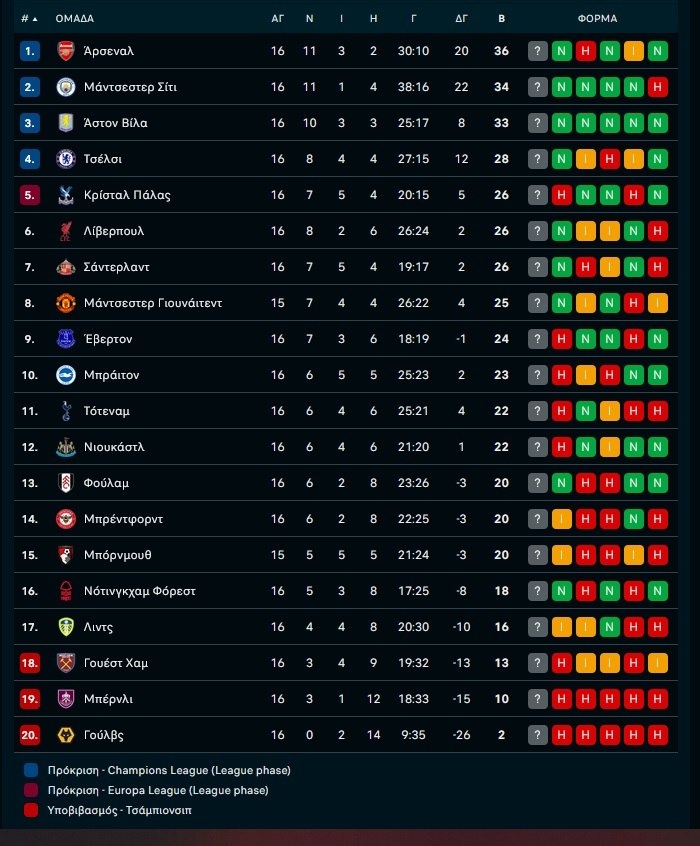Click the Aston Villa team logo
Image resolution: width=700 pixels, height=846 pixels.
(66, 123)
